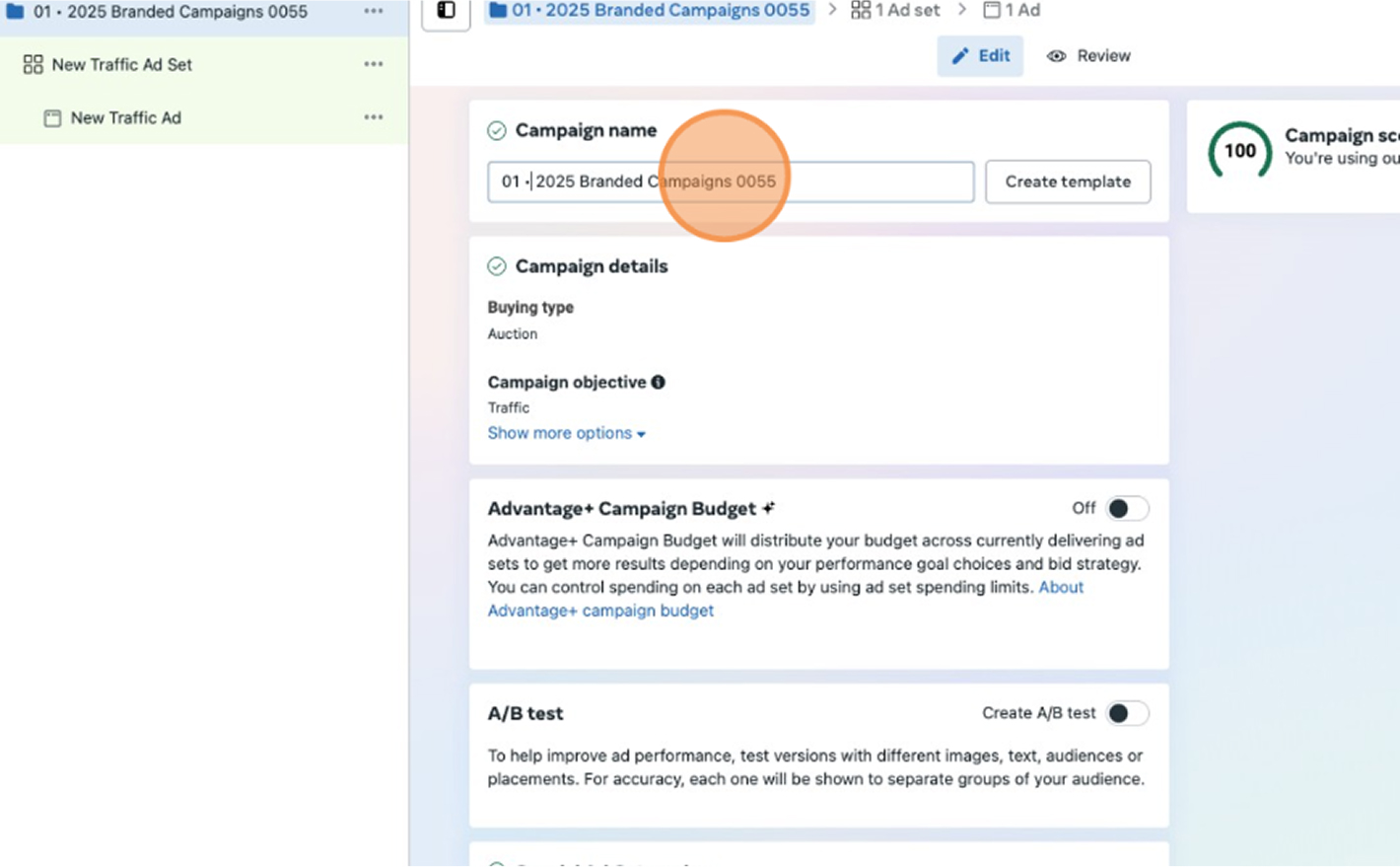This screenshot has height=867, width=1400.
Task: Select New Traffic Ad Set in tree
Action: coord(121,65)
